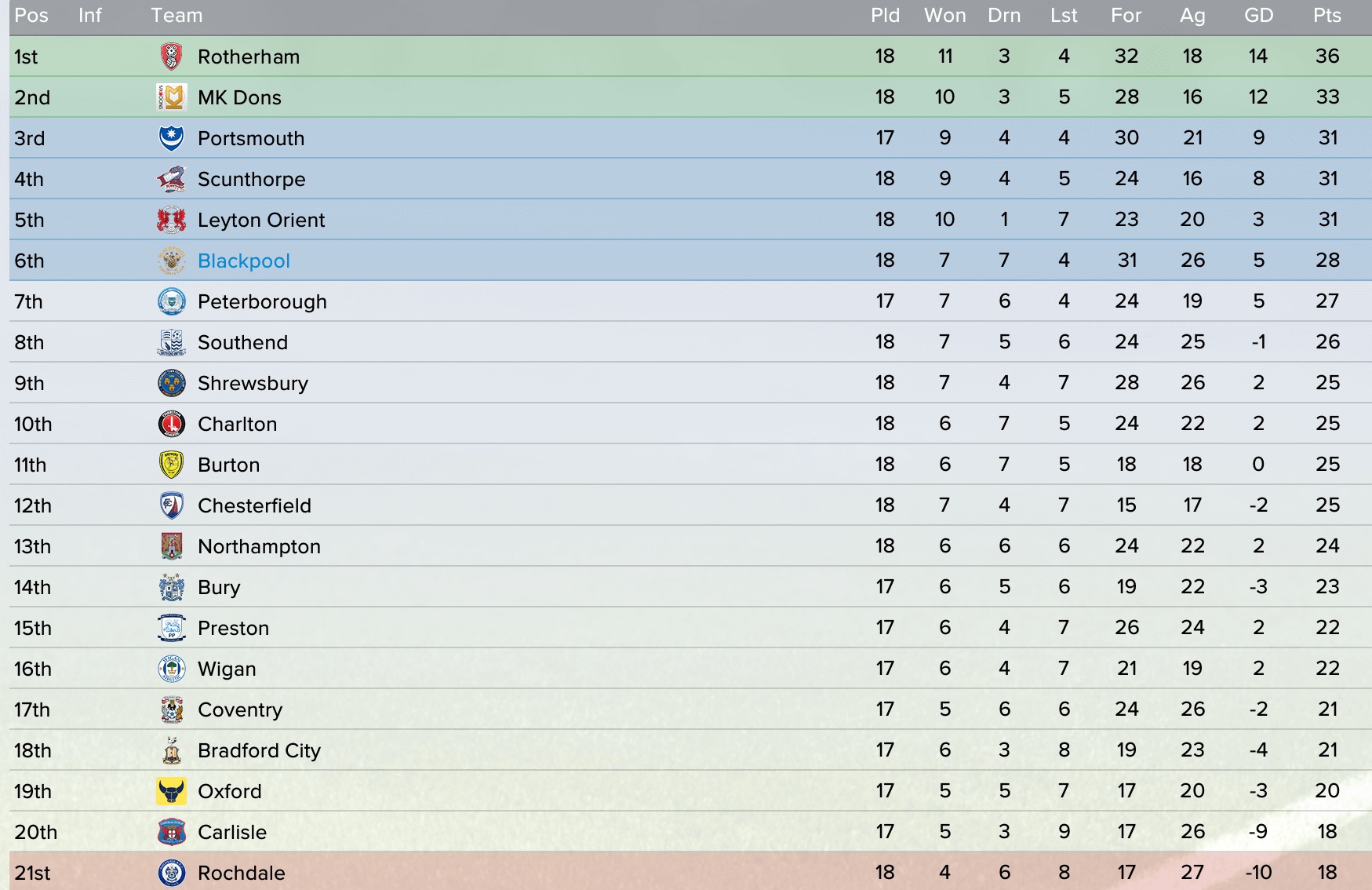Click the Pos column header
Image resolution: width=1372 pixels, height=890 pixels.
[x=31, y=16]
